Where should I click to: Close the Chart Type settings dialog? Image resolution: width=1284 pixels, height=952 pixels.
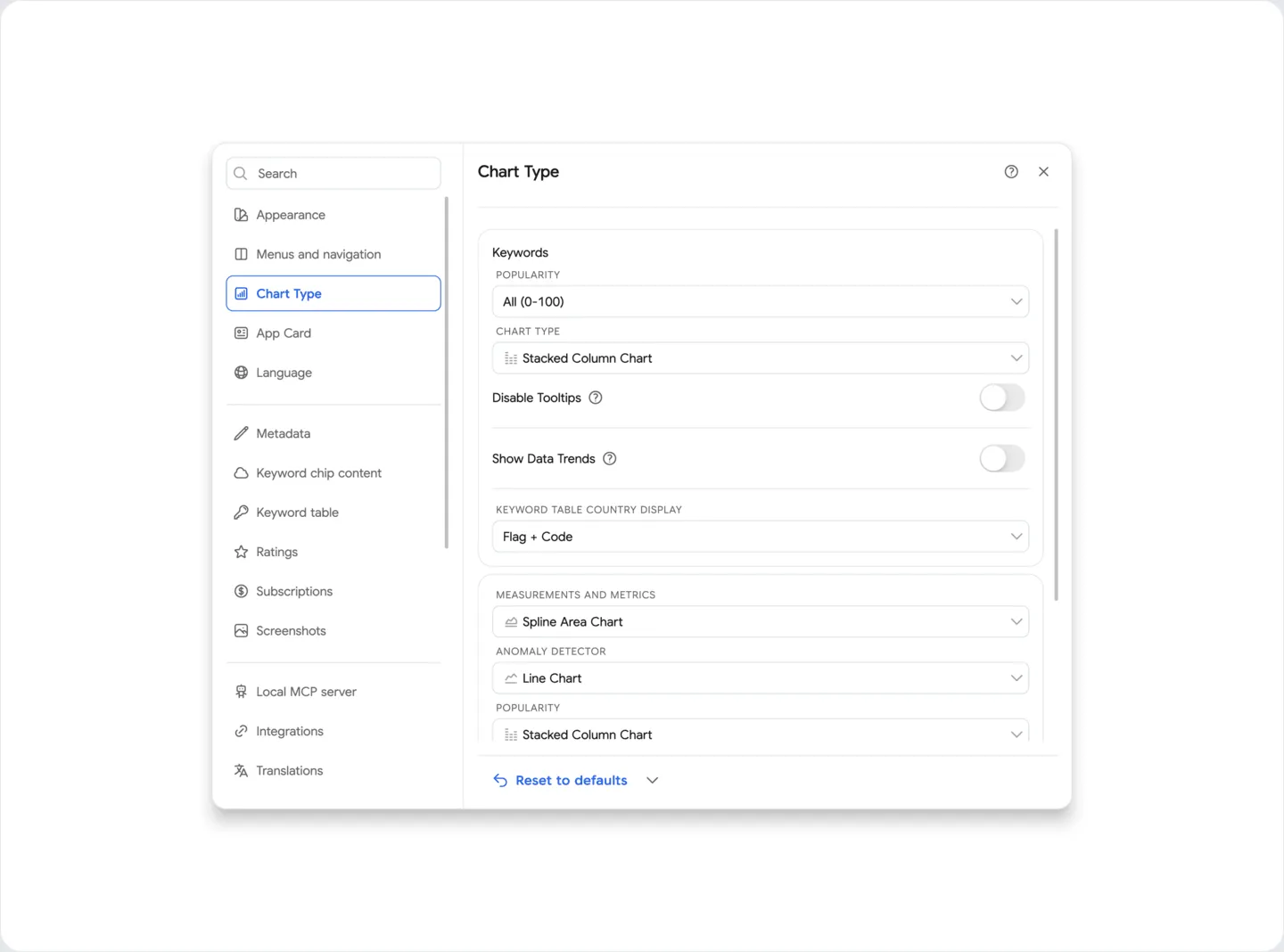[x=1043, y=172]
